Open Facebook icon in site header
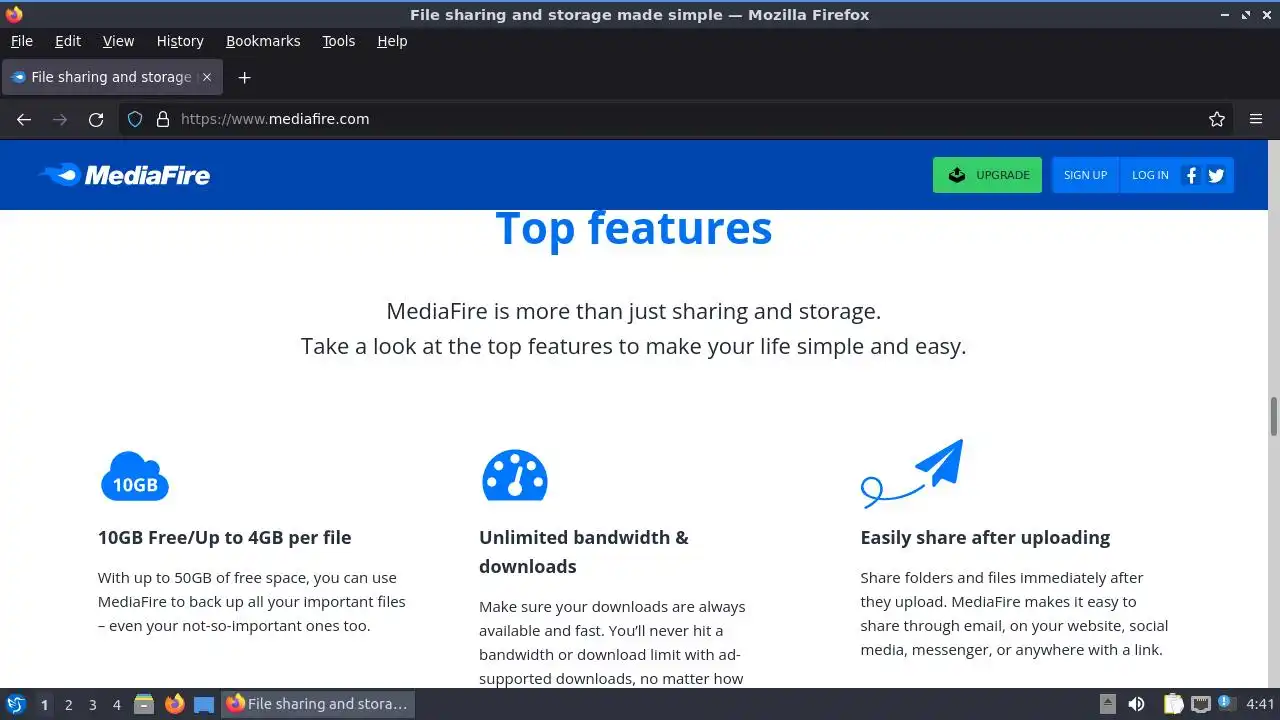 coord(1191,175)
